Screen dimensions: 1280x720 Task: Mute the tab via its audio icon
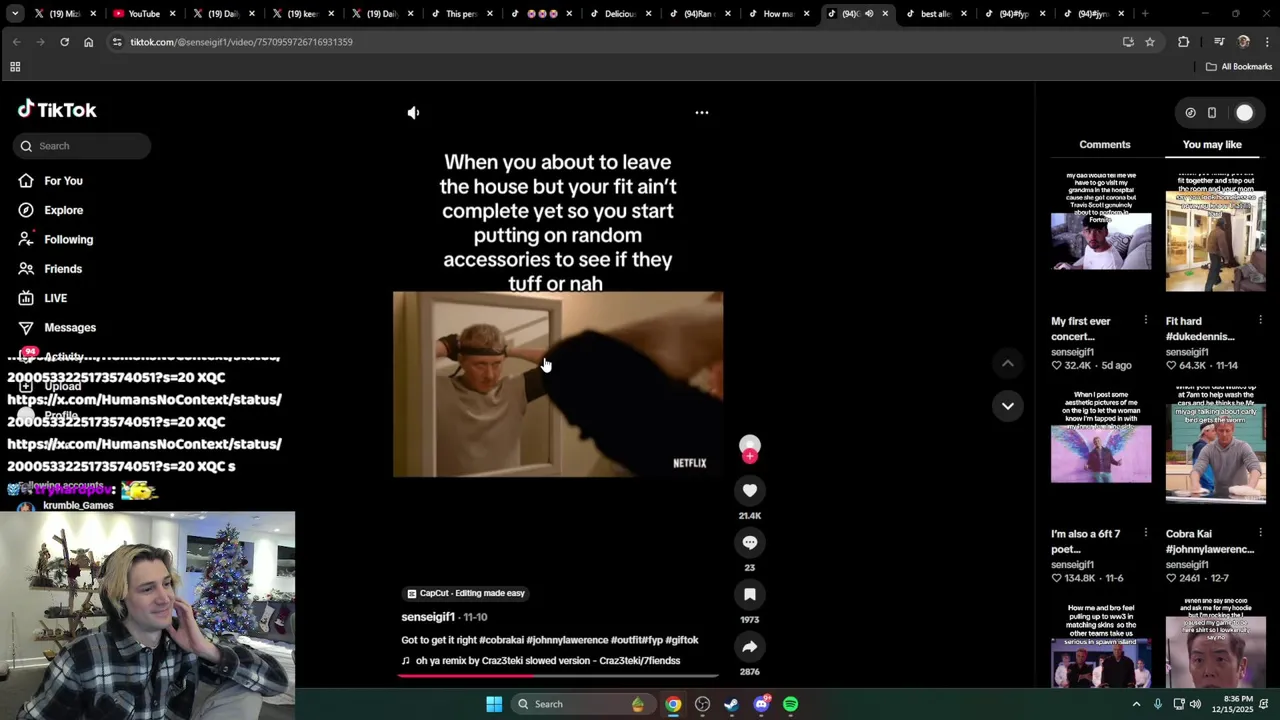click(868, 14)
